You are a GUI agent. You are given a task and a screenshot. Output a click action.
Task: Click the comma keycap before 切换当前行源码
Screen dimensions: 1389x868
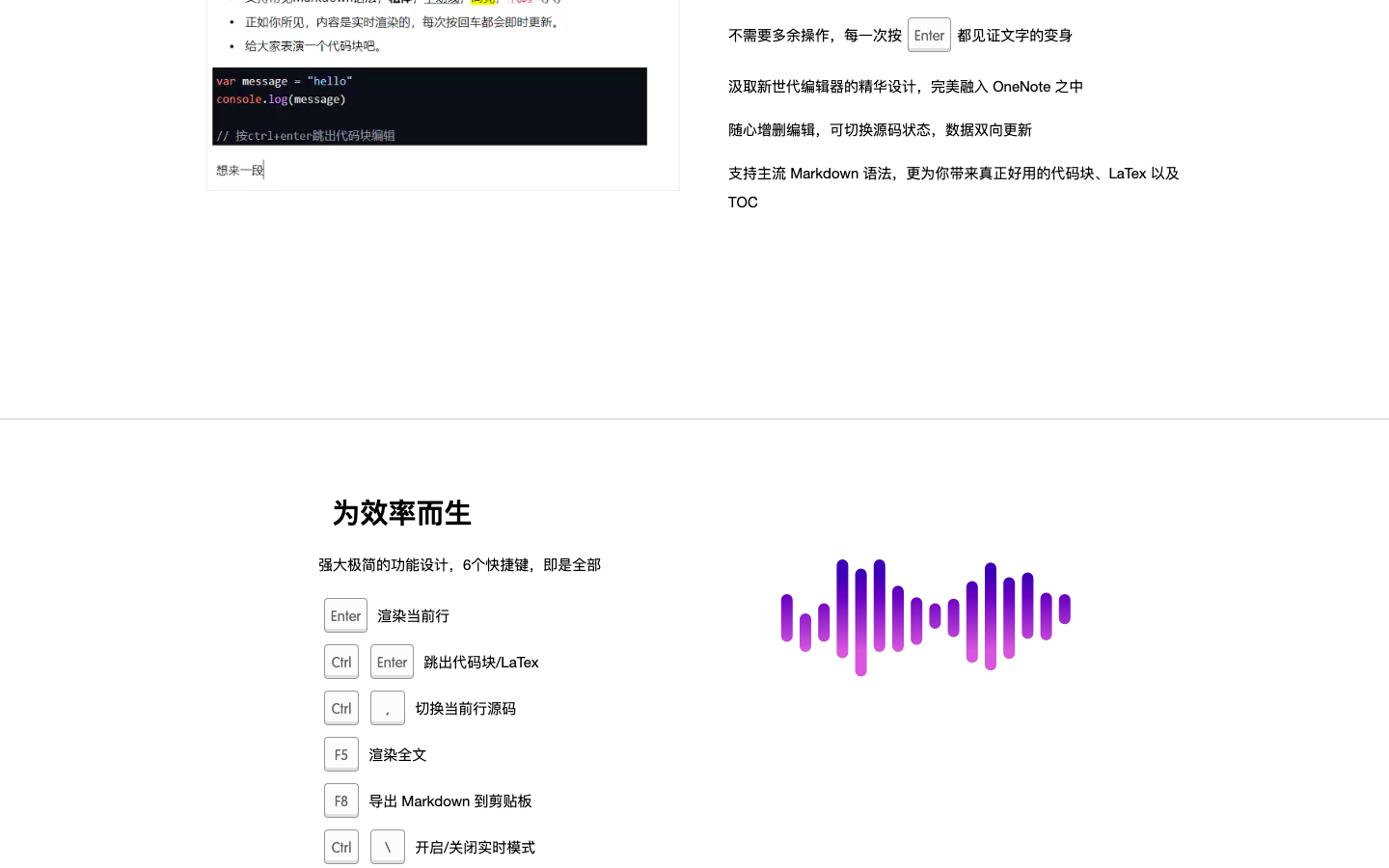coord(388,709)
